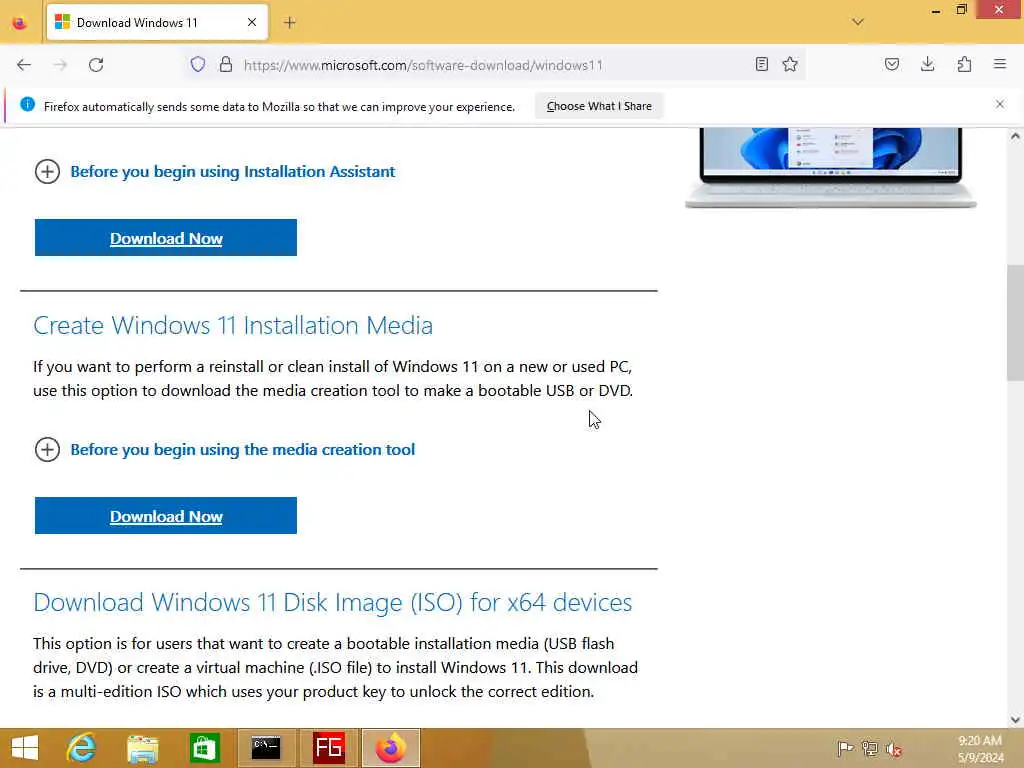The height and width of the screenshot is (768, 1024).
Task: Click Download Windows 11 Disk Image heading
Action: 332,602
